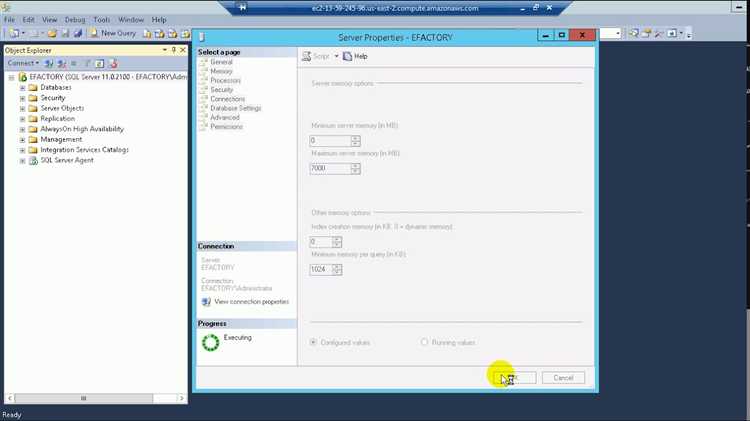Open the View menu
Image resolution: width=750 pixels, height=421 pixels.
pyautogui.click(x=49, y=20)
